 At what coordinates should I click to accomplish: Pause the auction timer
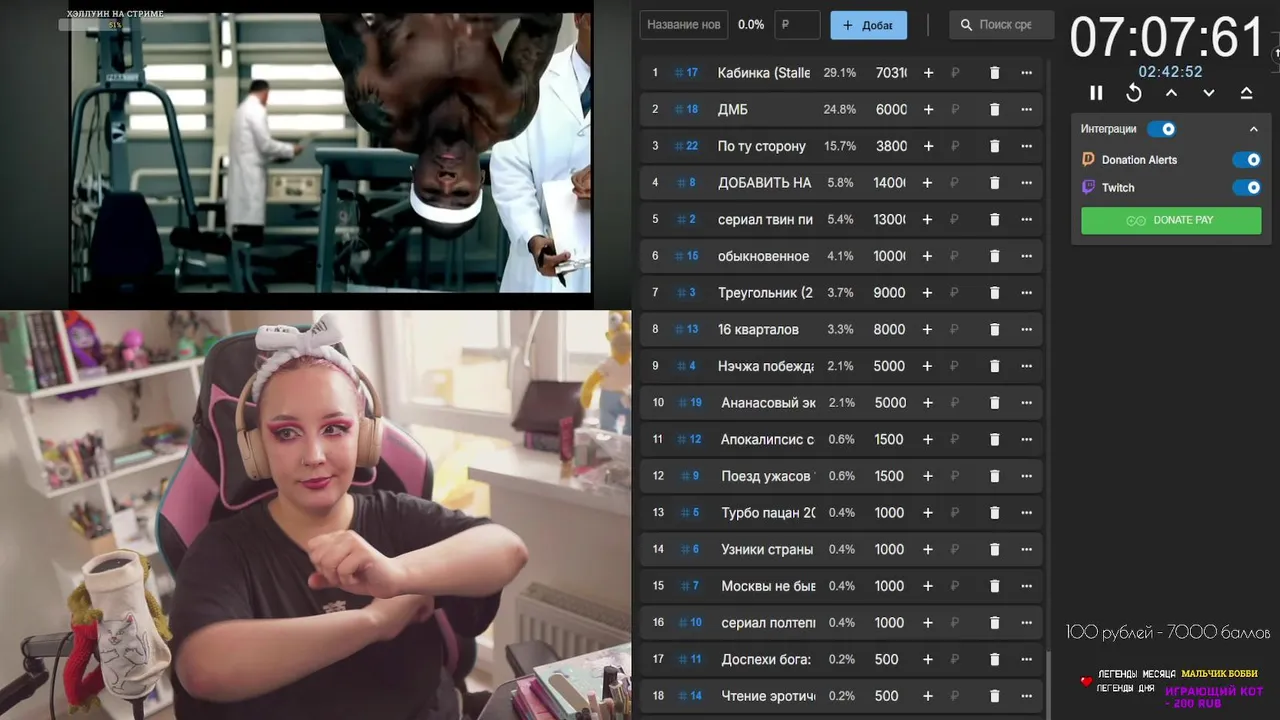(1096, 93)
